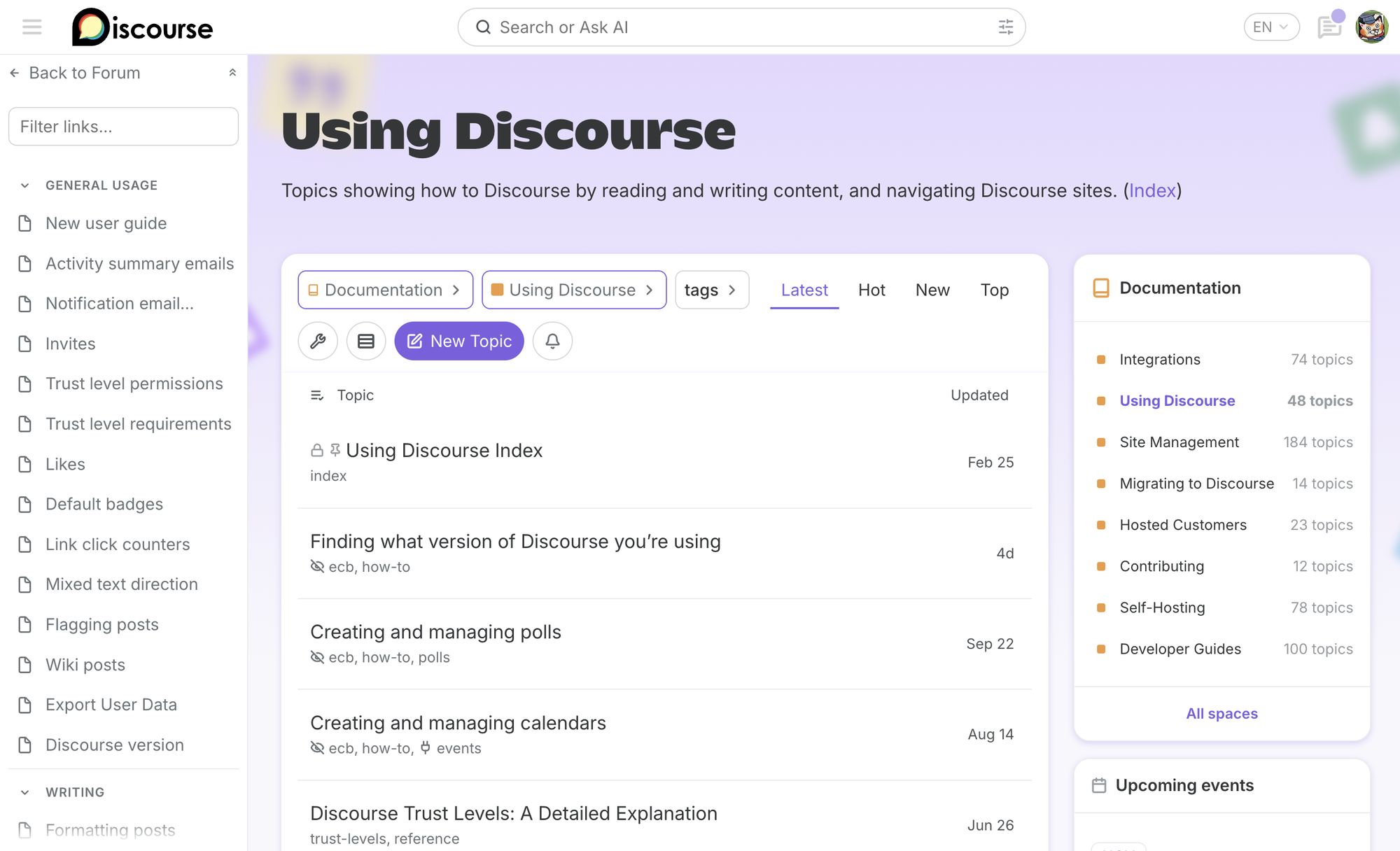Open the chat notifications icon
The height and width of the screenshot is (851, 1400).
[1329, 27]
